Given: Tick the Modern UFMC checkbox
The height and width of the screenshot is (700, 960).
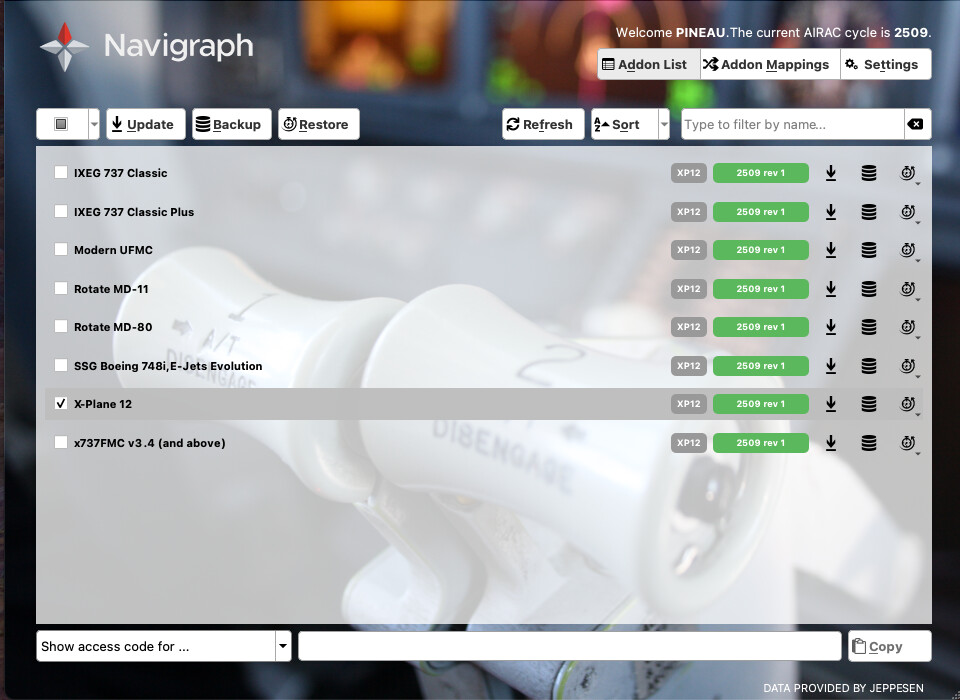Looking at the screenshot, I should (61, 249).
